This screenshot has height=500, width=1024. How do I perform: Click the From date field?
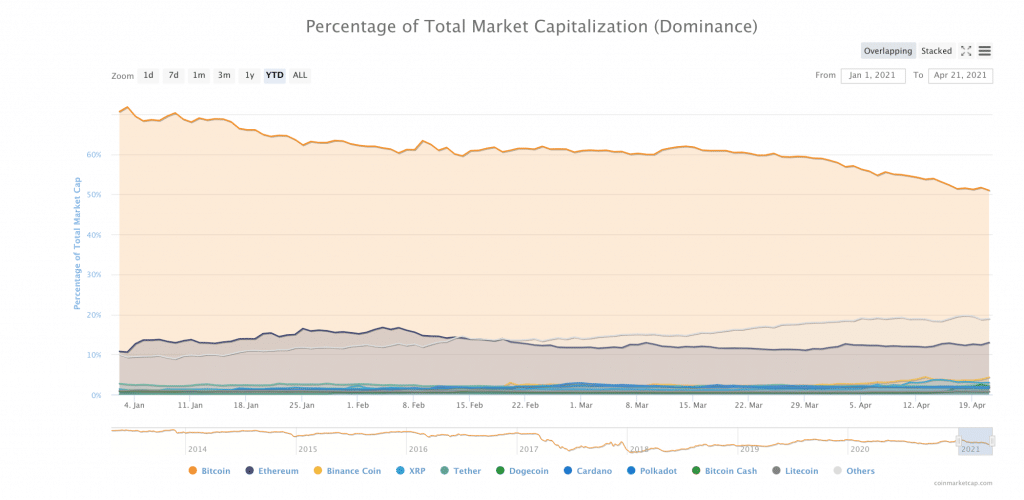(x=873, y=75)
